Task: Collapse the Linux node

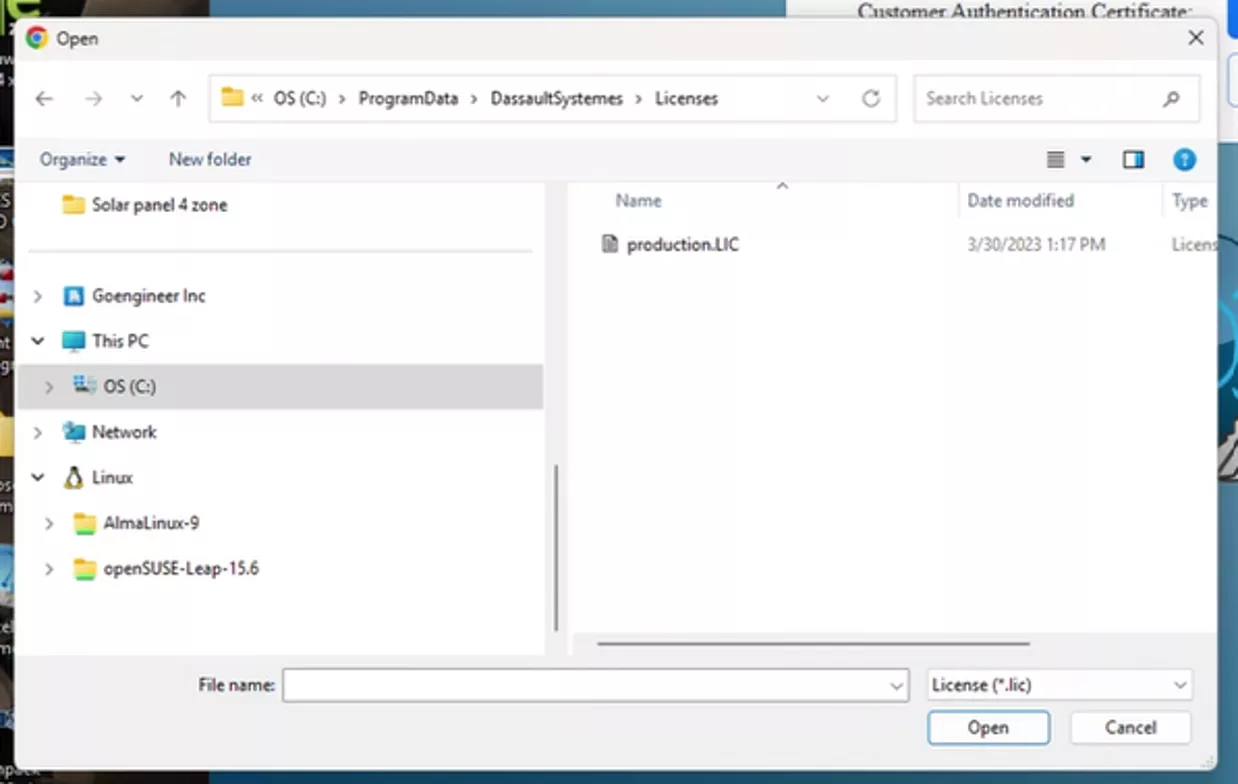Action: point(38,478)
